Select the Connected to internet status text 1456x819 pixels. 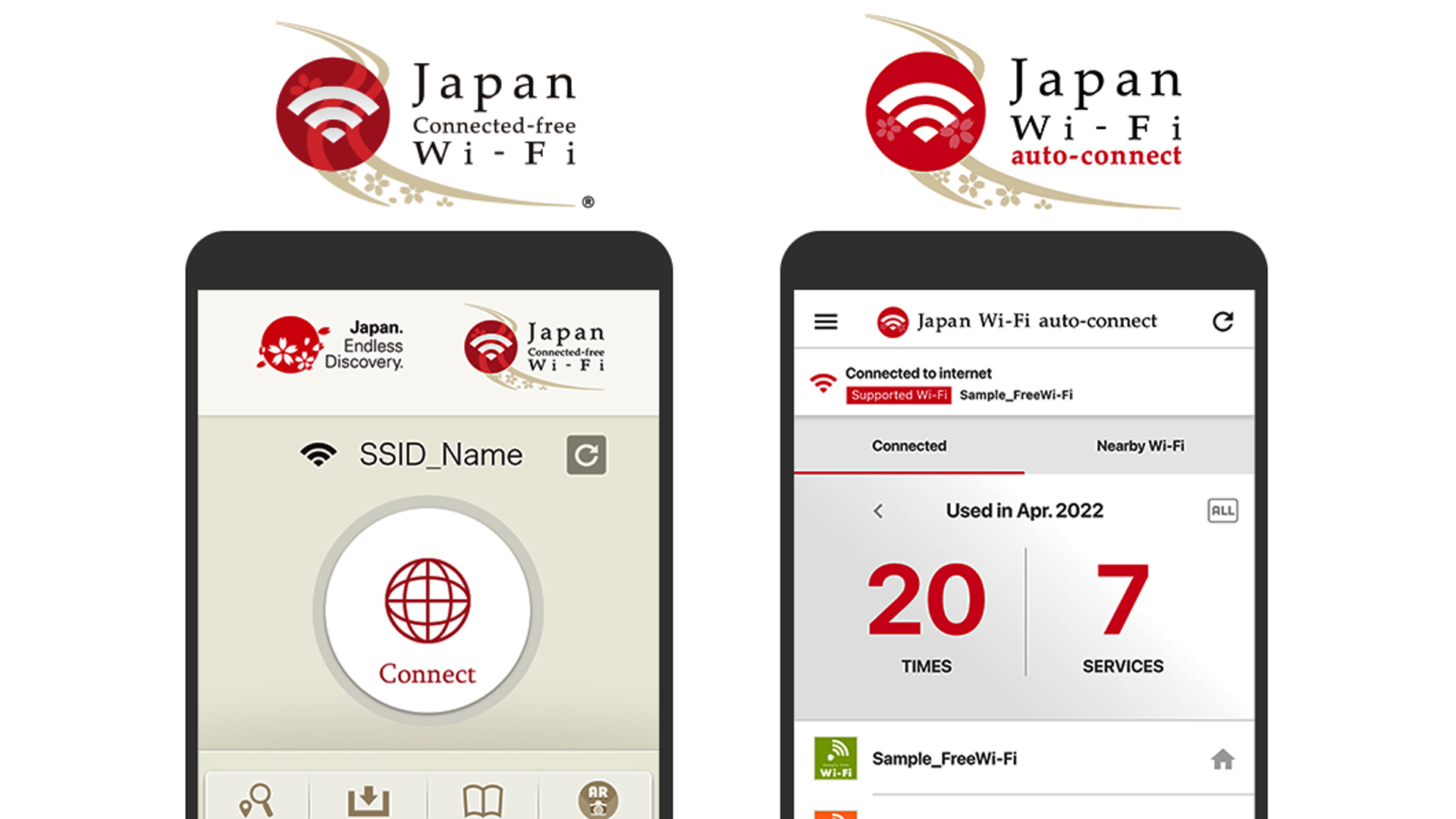918,373
